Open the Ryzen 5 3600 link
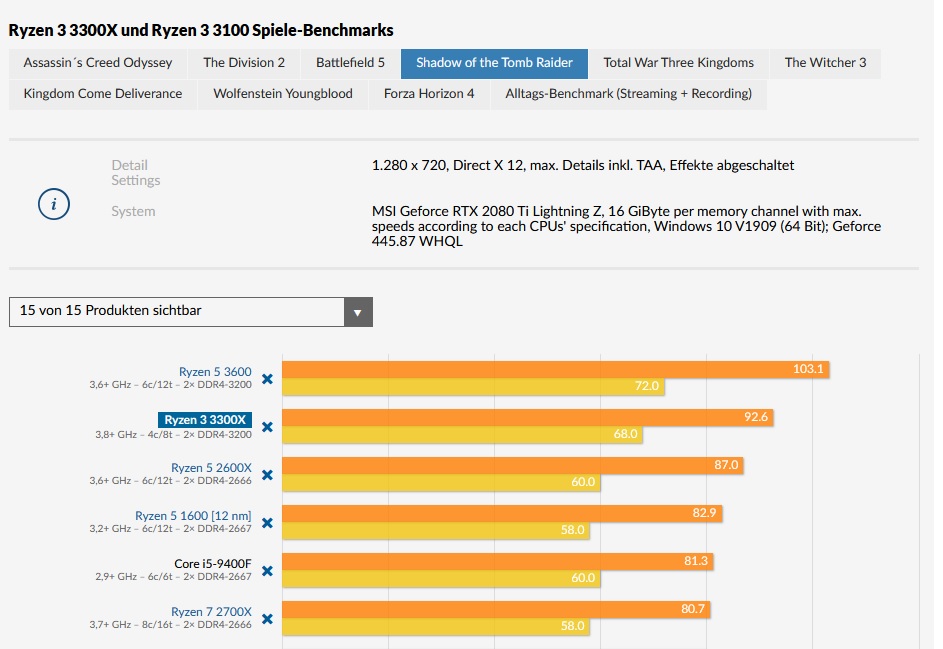The width and height of the screenshot is (943, 649). point(215,372)
